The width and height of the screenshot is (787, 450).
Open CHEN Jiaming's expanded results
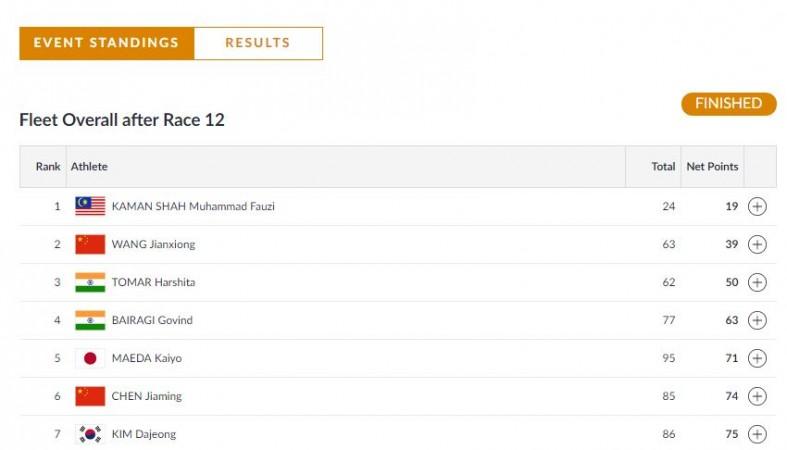[757, 397]
